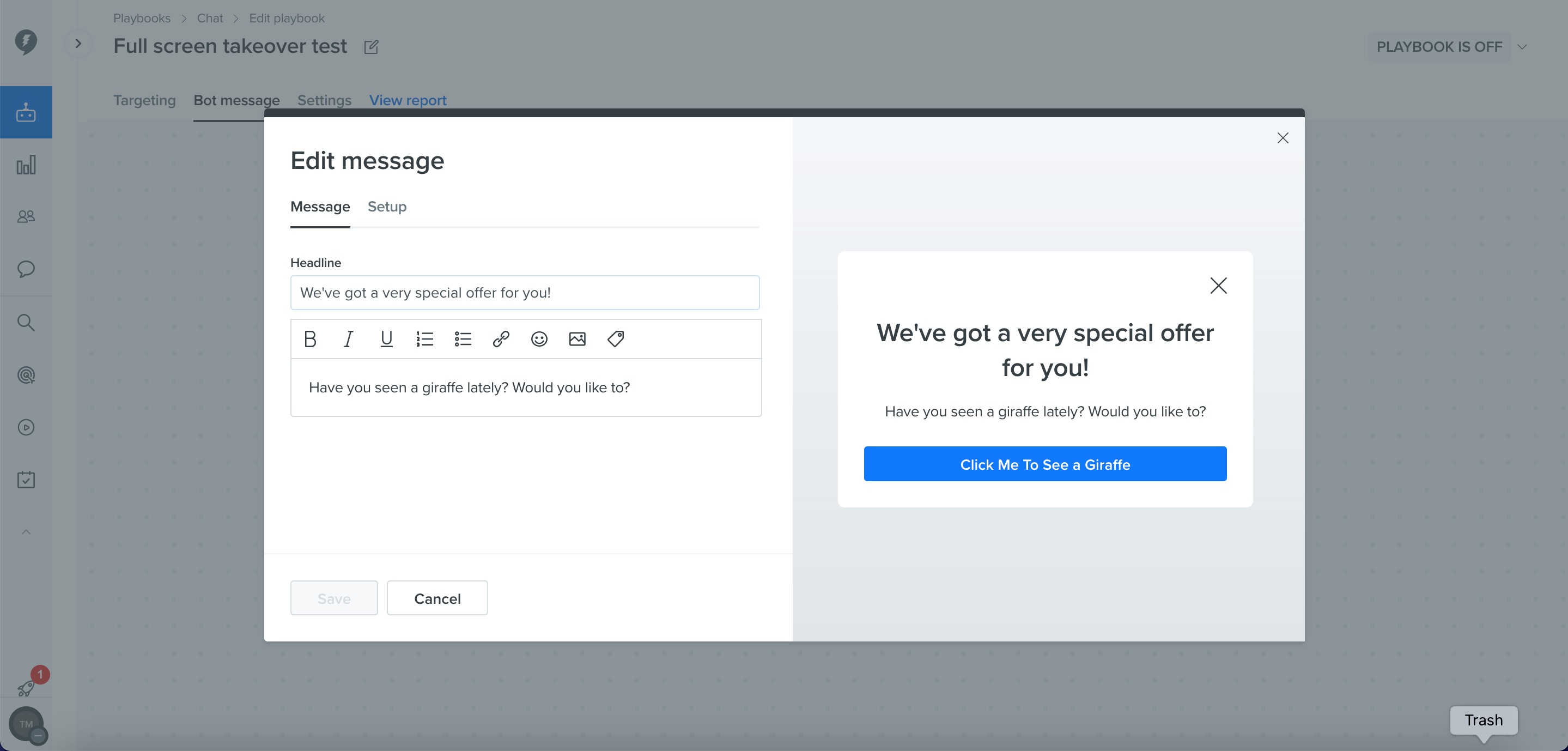Collapse the sidebar upward caret
The image size is (1568, 751).
26,532
